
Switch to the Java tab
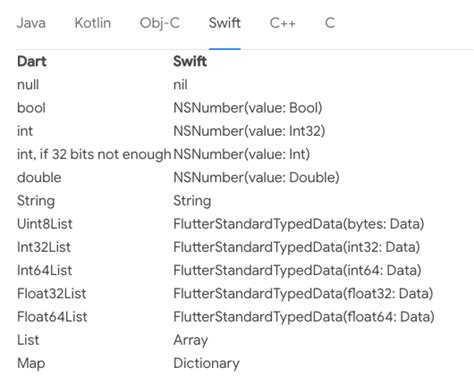pyautogui.click(x=31, y=23)
